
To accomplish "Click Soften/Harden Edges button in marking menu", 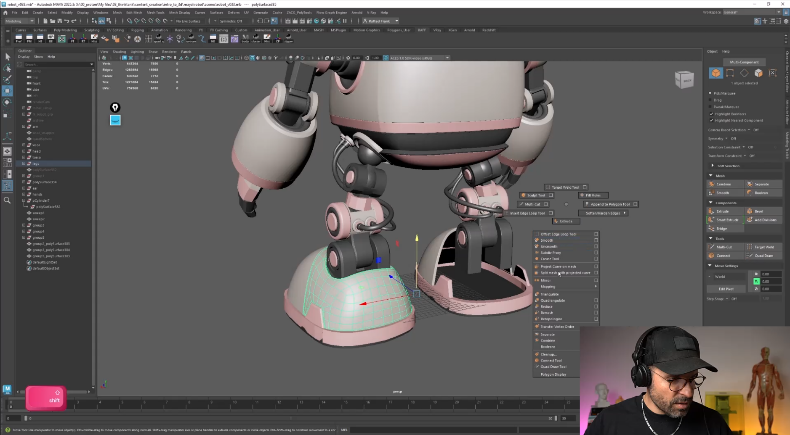I will coord(603,213).
